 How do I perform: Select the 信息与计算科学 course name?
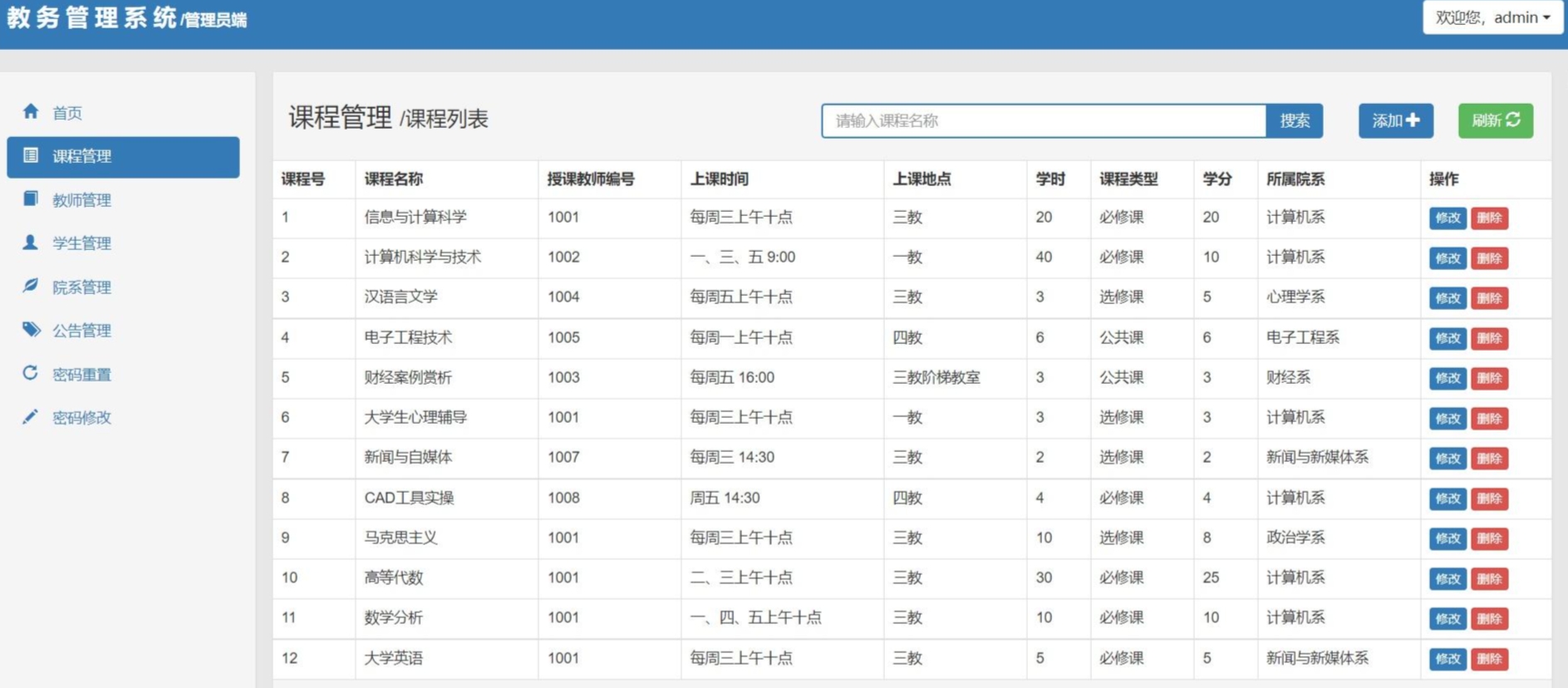pyautogui.click(x=415, y=217)
